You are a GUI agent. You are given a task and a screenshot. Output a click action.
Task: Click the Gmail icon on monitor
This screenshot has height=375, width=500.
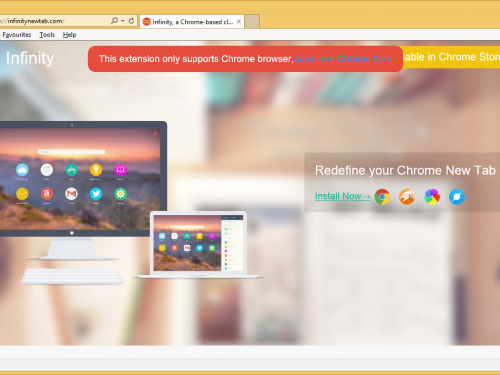[71, 194]
